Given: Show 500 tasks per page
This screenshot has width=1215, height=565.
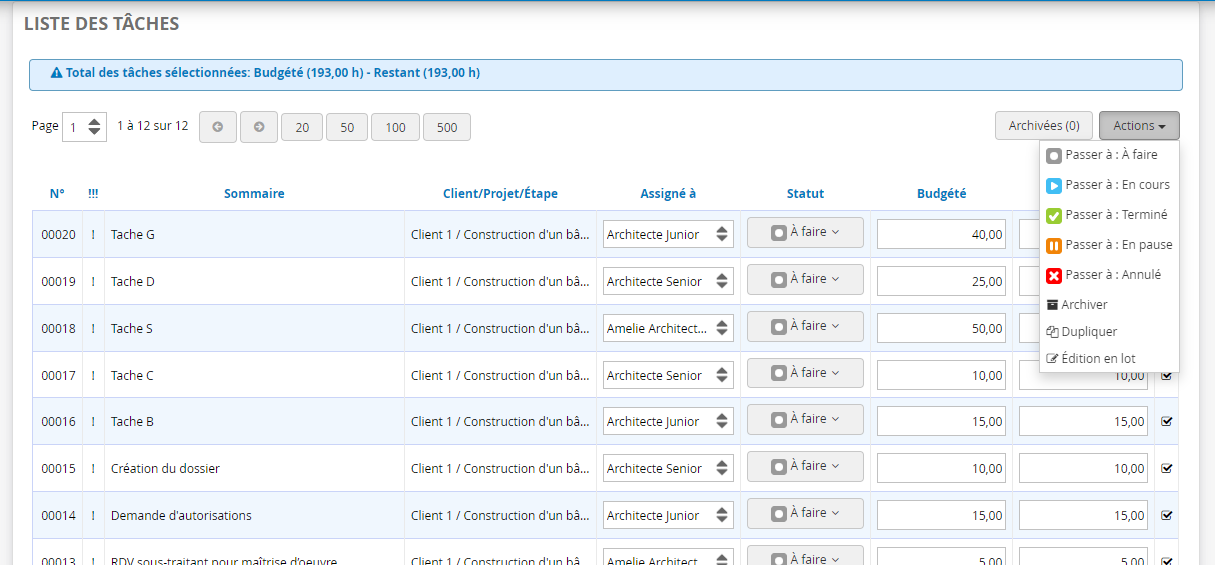Looking at the screenshot, I should tap(447, 127).
